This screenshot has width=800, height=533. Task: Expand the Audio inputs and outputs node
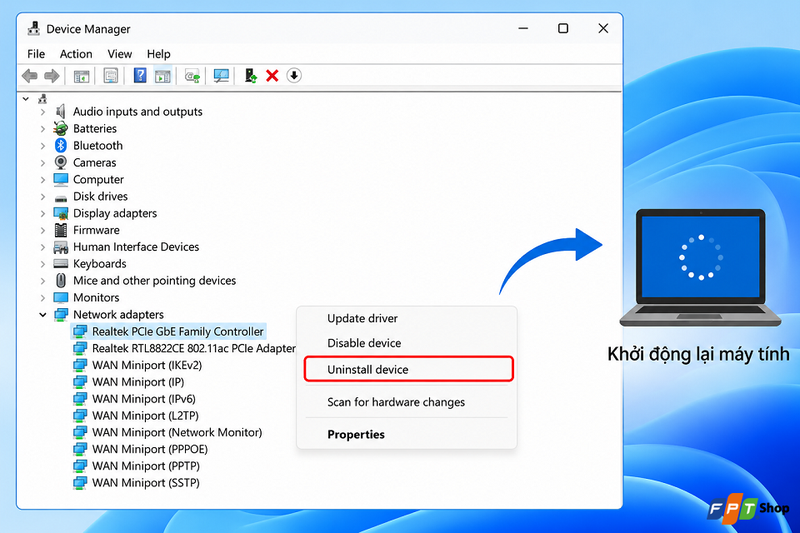coord(43,112)
